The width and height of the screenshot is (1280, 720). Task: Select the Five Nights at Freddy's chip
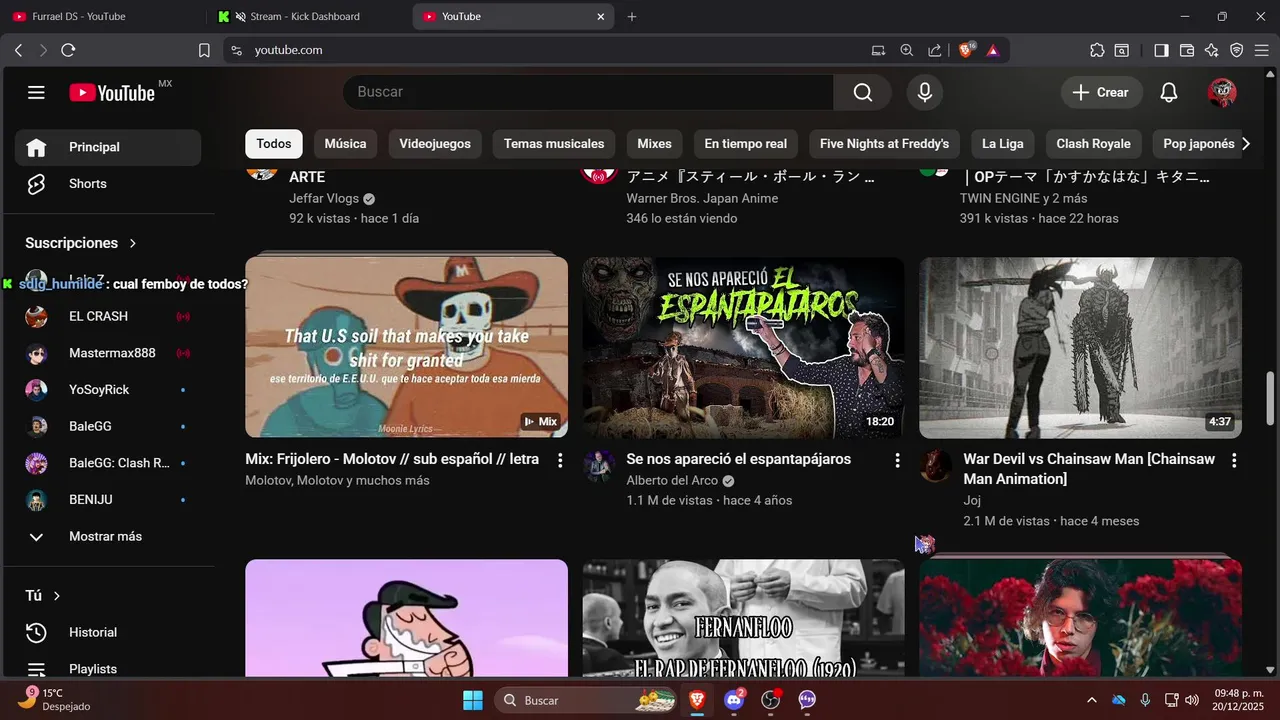click(x=884, y=144)
